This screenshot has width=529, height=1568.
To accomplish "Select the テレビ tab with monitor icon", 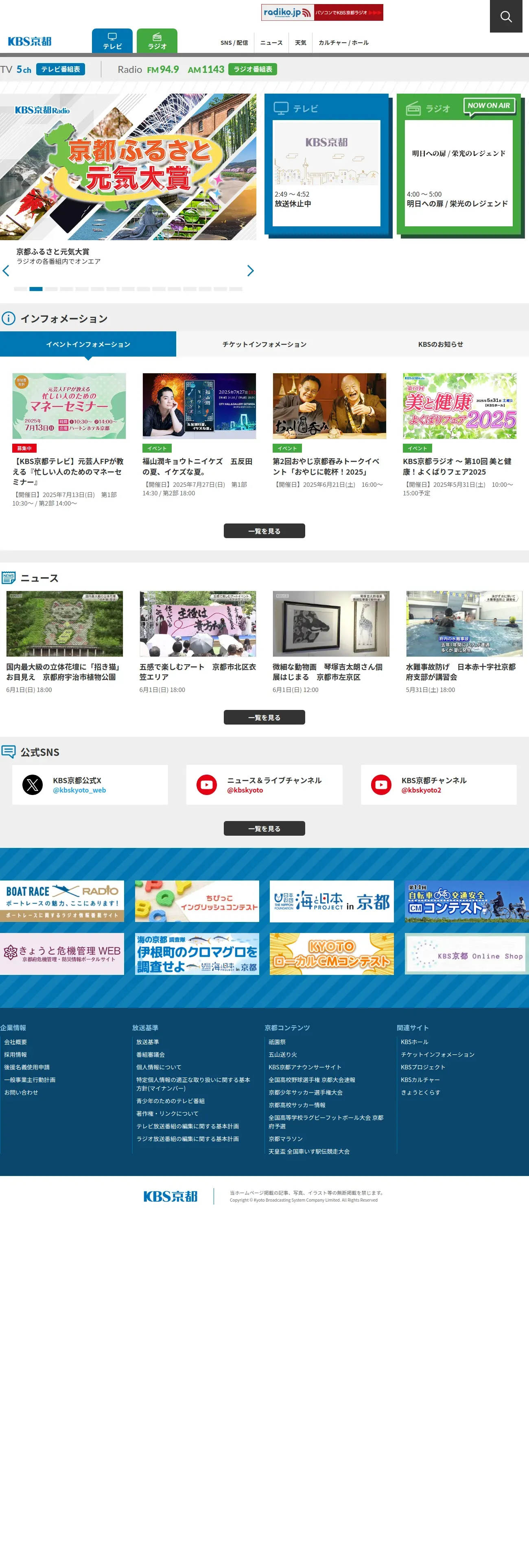I will point(112,41).
